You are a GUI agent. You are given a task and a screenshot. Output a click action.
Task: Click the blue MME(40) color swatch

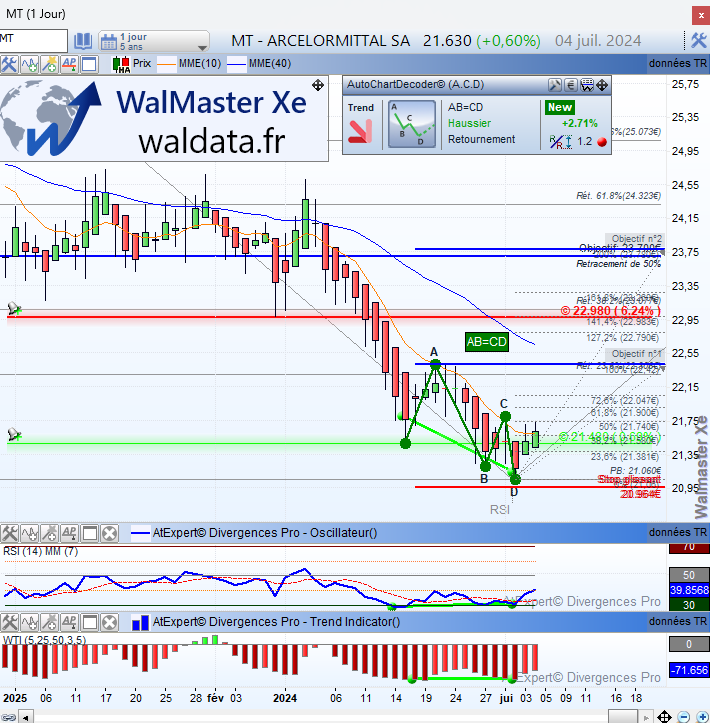point(237,64)
